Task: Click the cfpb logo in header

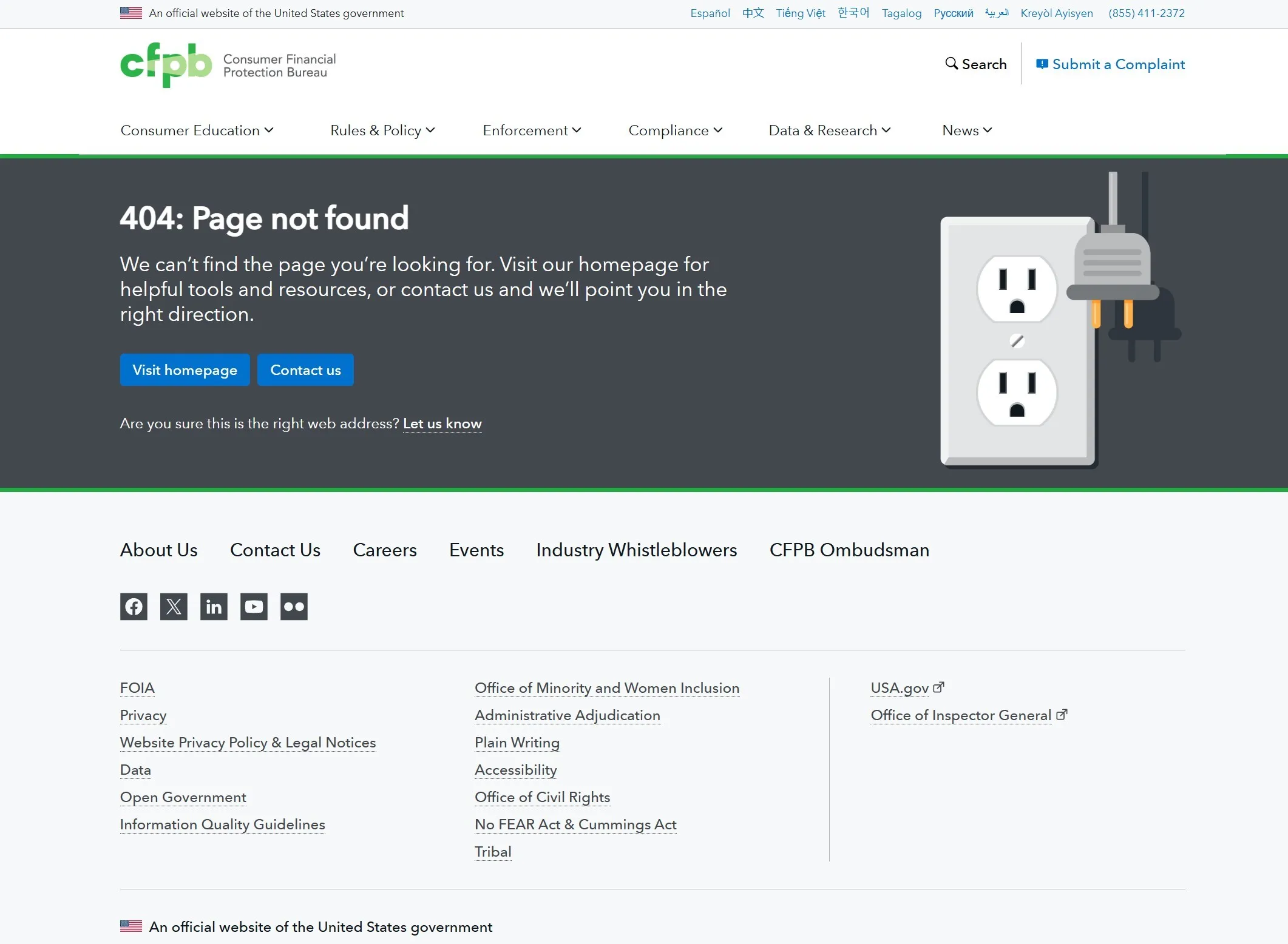Action: click(x=166, y=65)
